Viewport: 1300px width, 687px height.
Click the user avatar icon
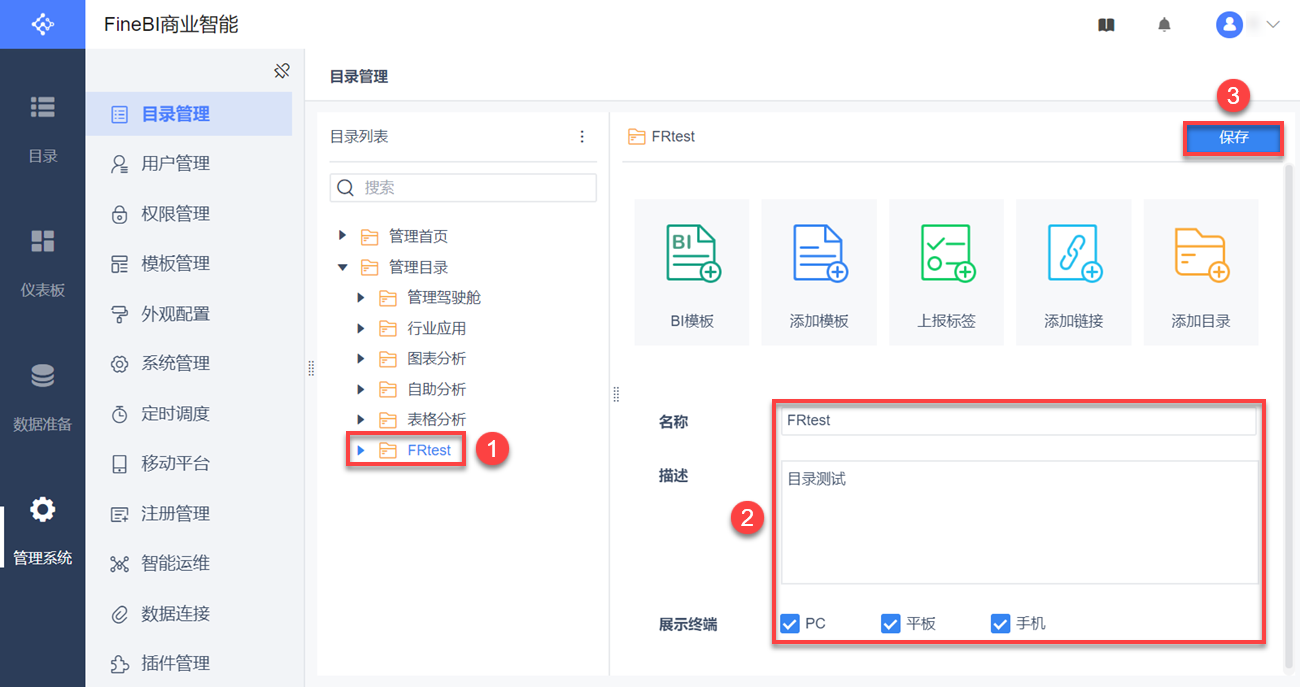click(x=1229, y=25)
